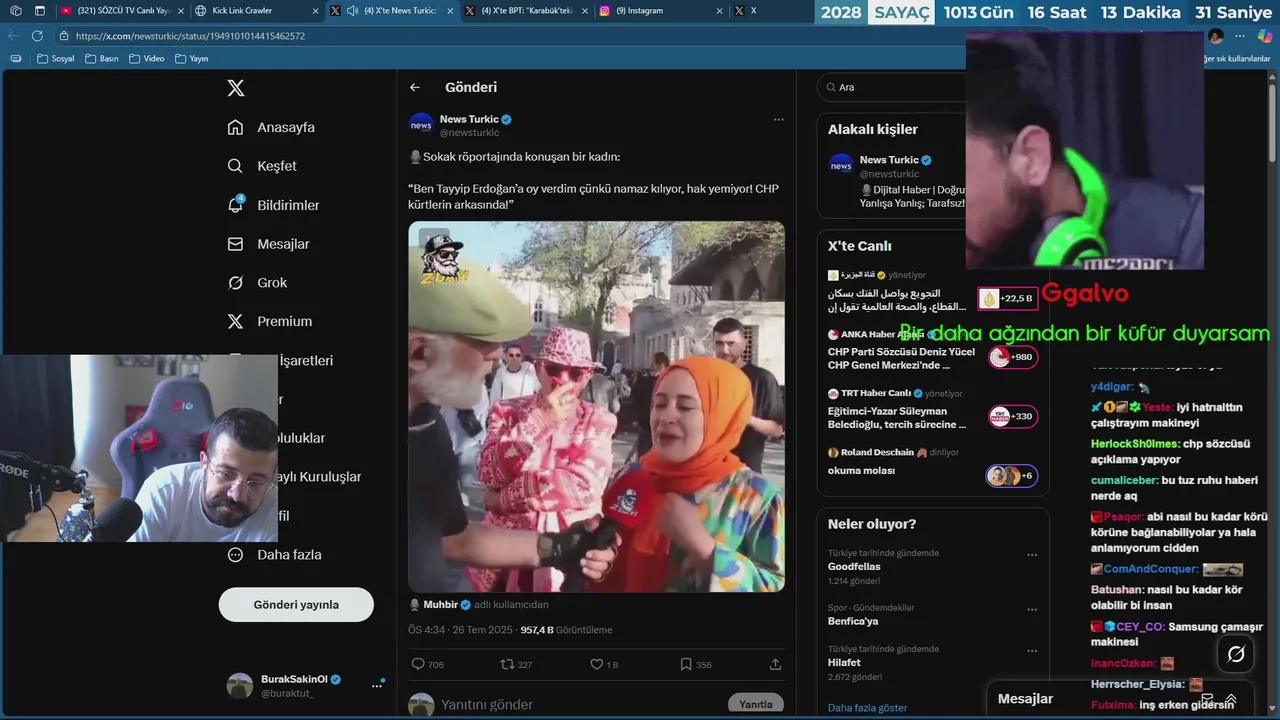The image size is (1280, 720).
Task: Click the Yanıtla button
Action: tap(755, 704)
